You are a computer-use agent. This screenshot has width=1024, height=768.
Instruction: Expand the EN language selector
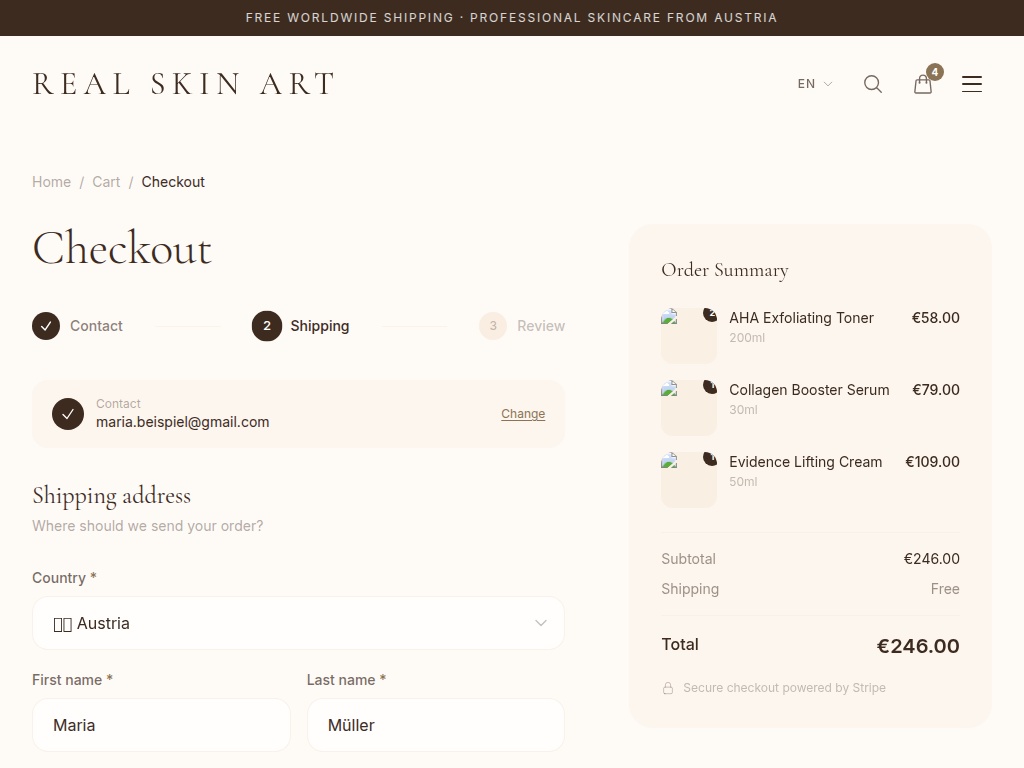(x=814, y=84)
